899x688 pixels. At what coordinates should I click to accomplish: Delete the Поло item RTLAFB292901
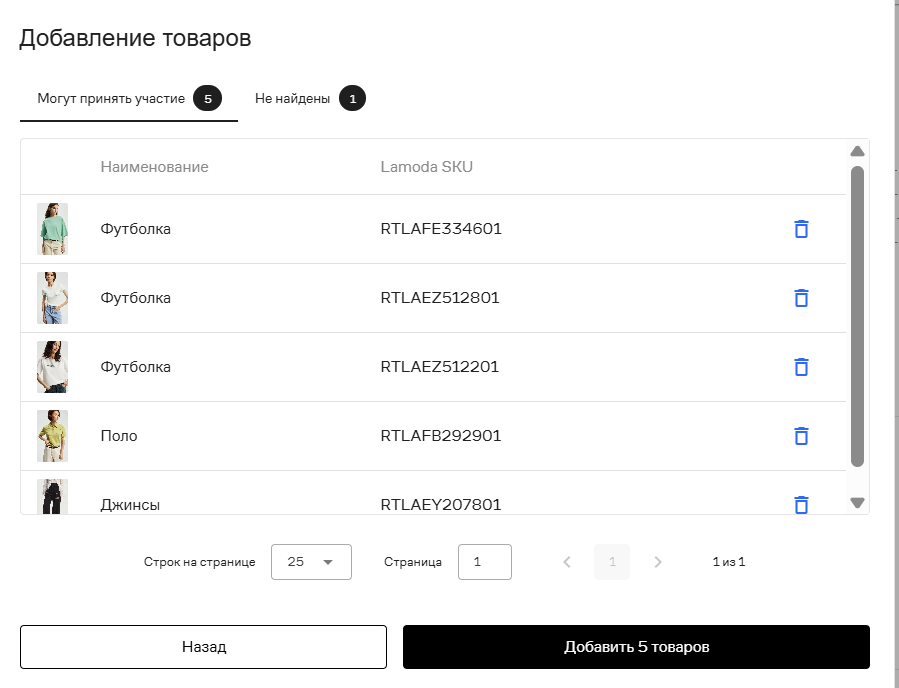point(801,436)
